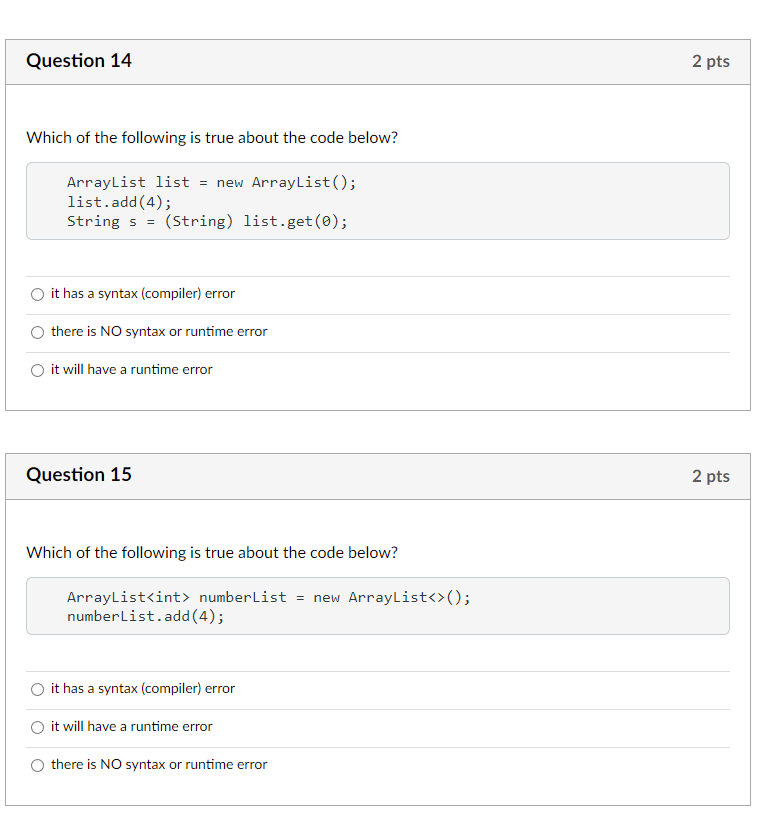Click the Question 14 prompt text above the code
The width and height of the screenshot is (762, 819).
[x=212, y=138]
